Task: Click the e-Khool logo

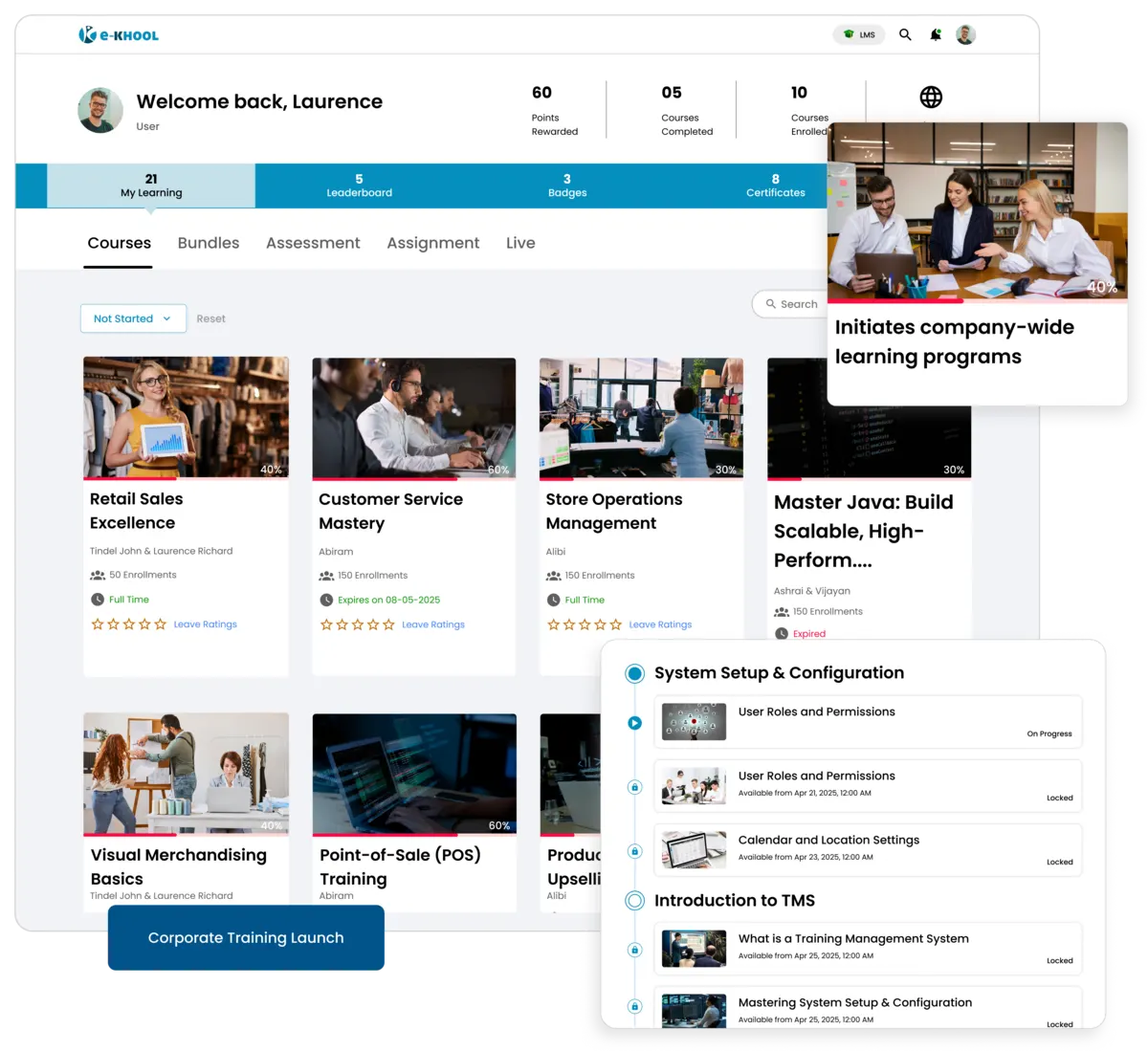Action: click(119, 35)
